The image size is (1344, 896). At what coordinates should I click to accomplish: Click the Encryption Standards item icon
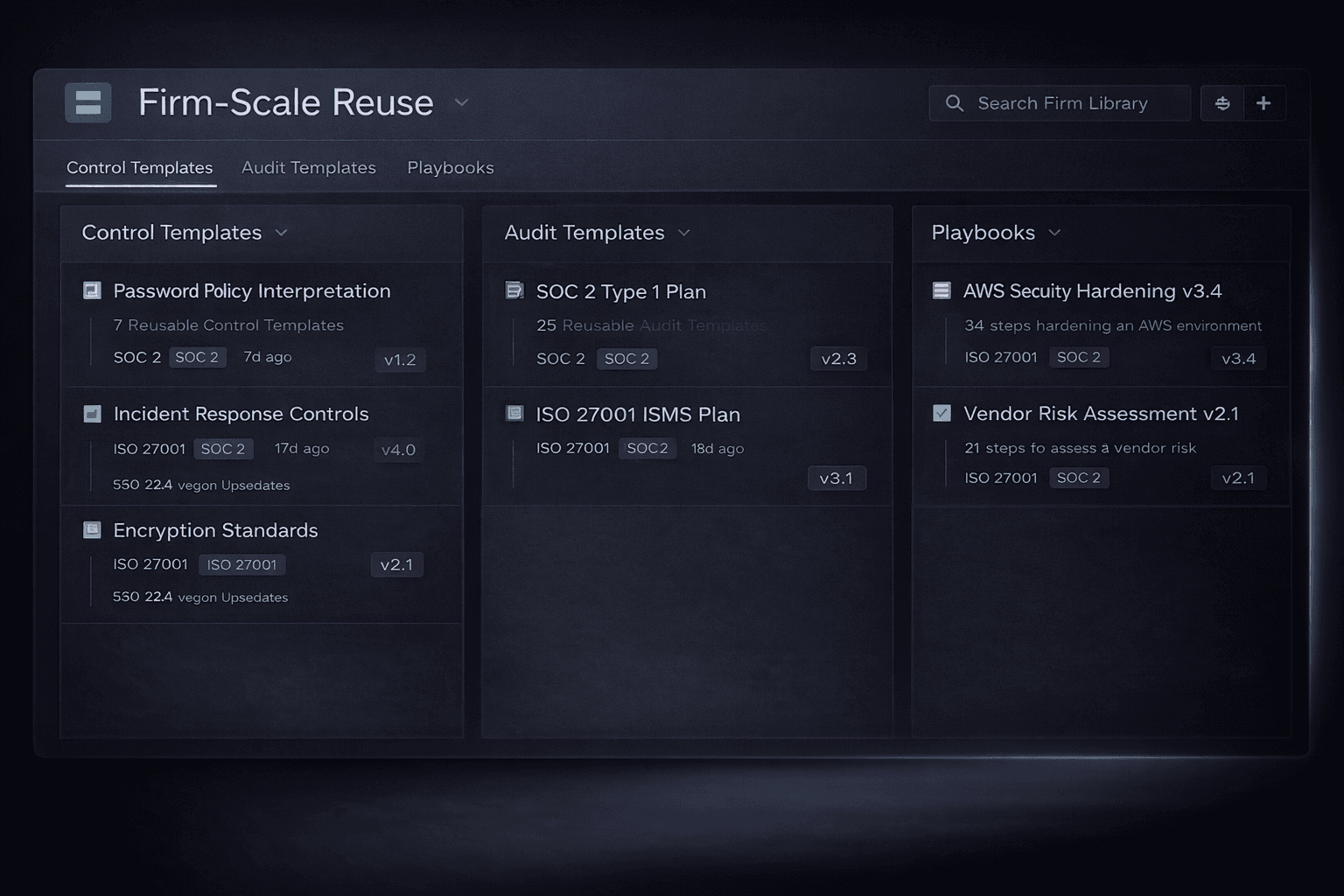coord(92,530)
